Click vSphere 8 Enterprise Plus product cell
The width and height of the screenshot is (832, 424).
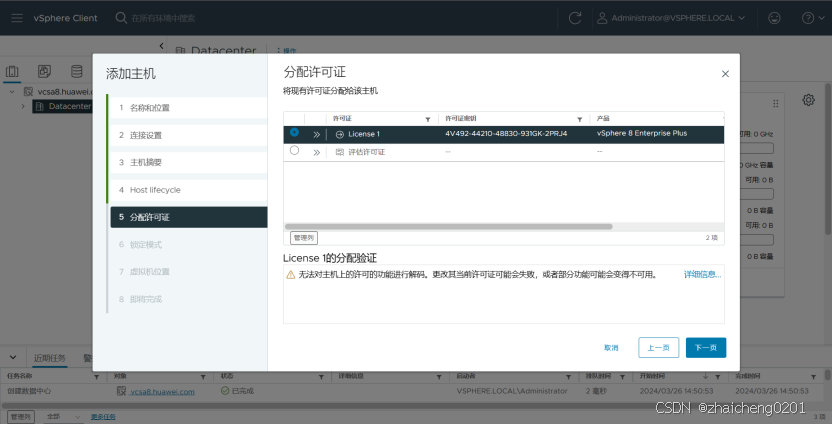642,133
